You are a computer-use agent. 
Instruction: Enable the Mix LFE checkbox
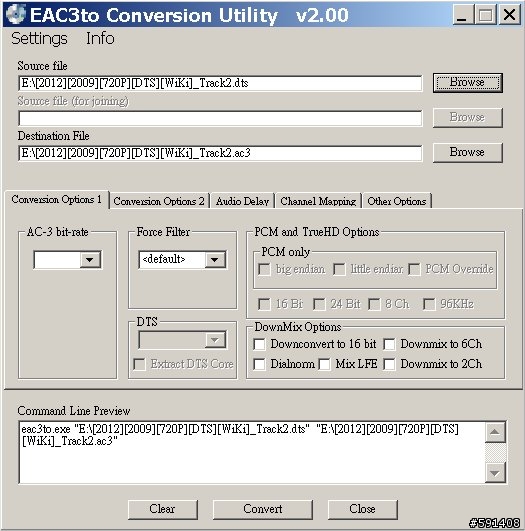[324, 364]
